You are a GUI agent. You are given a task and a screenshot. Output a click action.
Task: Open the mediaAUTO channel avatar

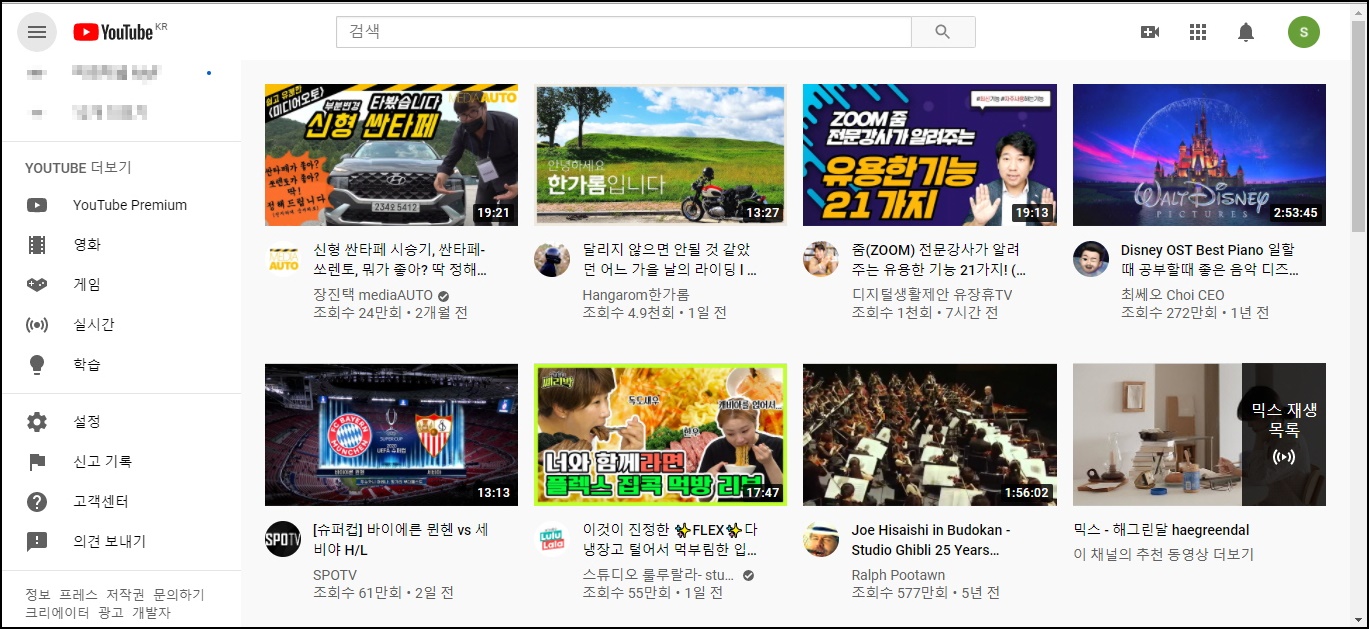coord(284,259)
